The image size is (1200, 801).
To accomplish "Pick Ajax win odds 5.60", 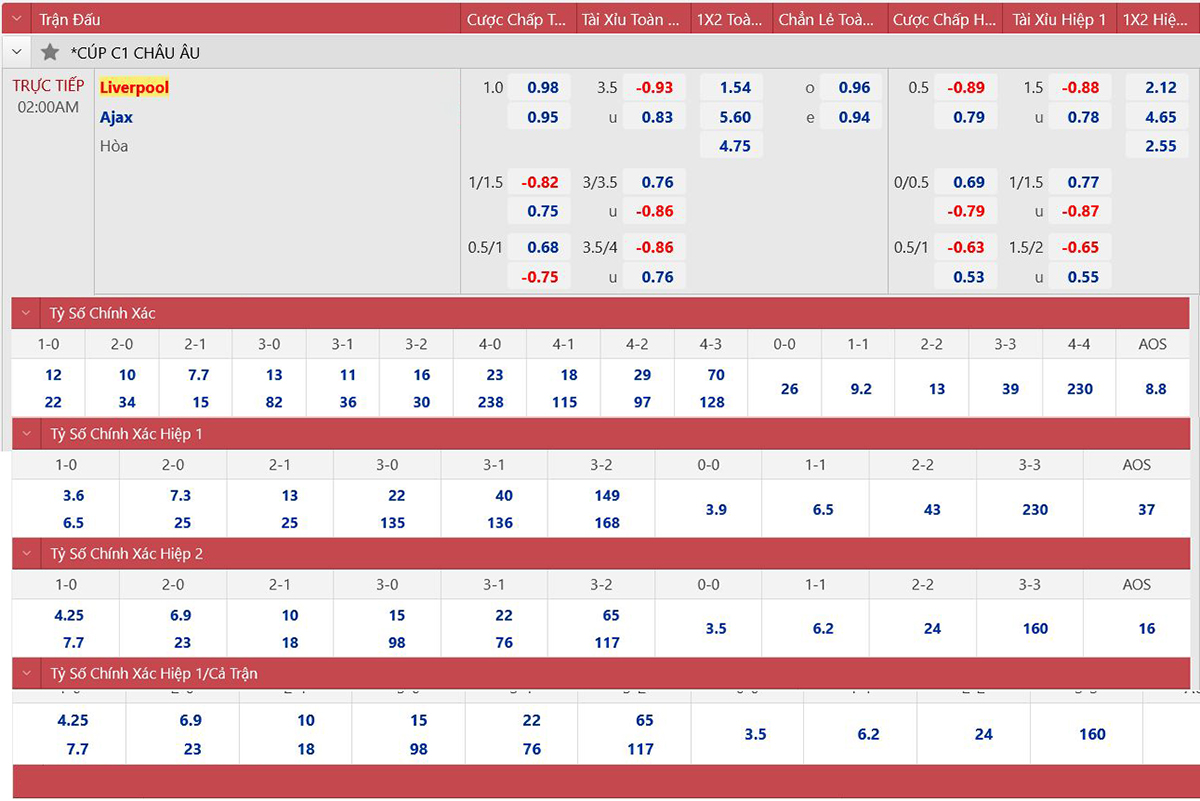I will (x=735, y=117).
